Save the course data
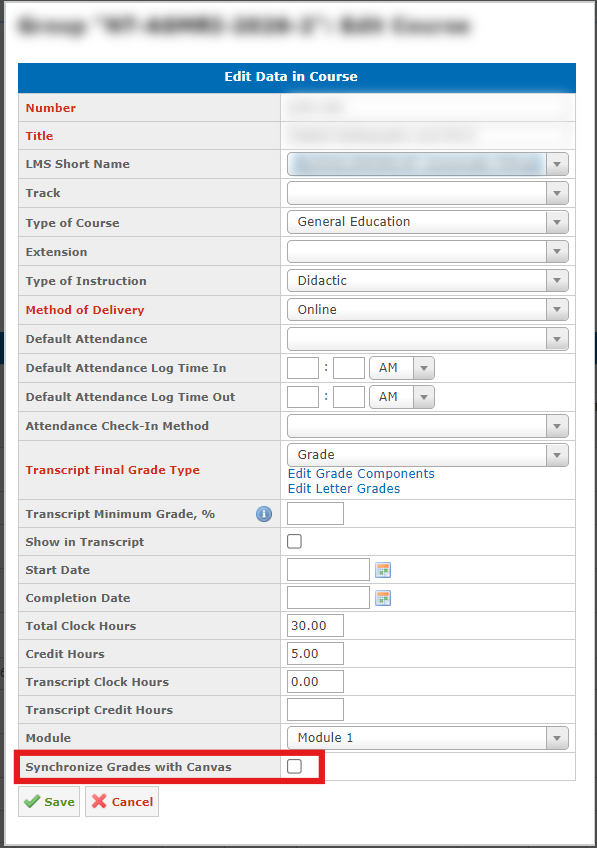 pyautogui.click(x=49, y=801)
